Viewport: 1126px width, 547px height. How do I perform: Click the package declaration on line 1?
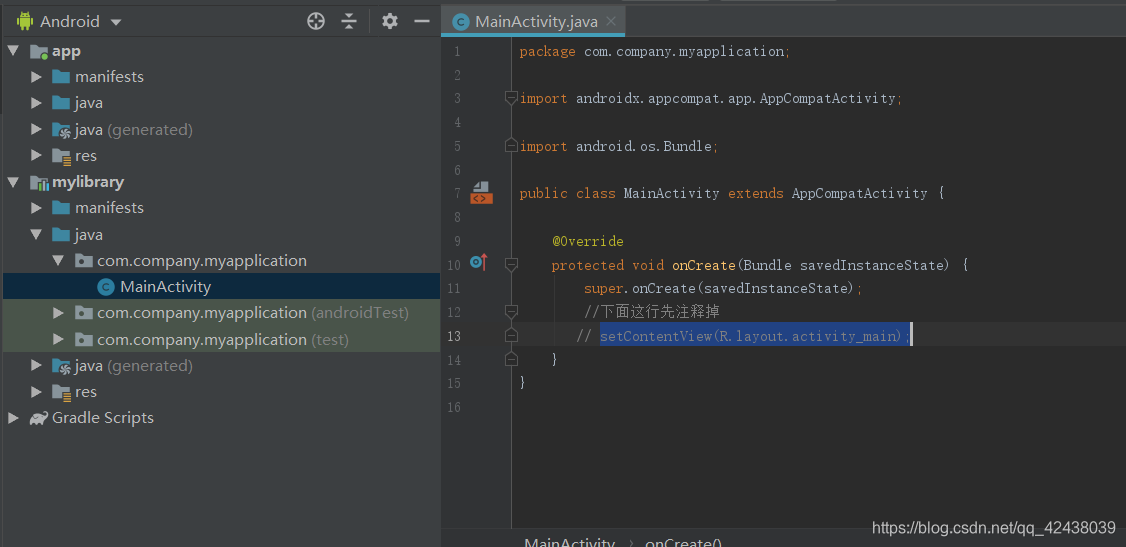[655, 52]
